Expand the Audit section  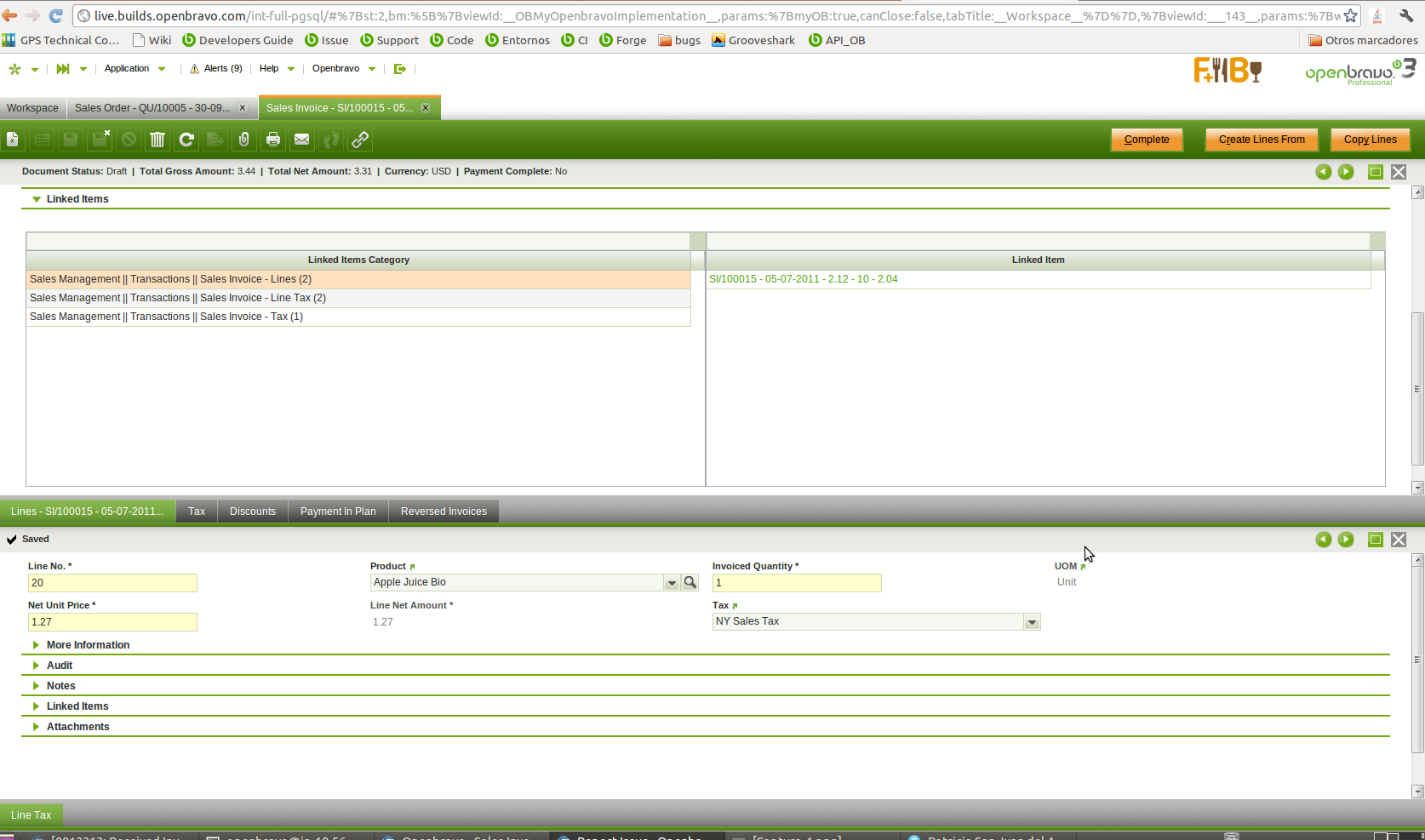(x=37, y=666)
